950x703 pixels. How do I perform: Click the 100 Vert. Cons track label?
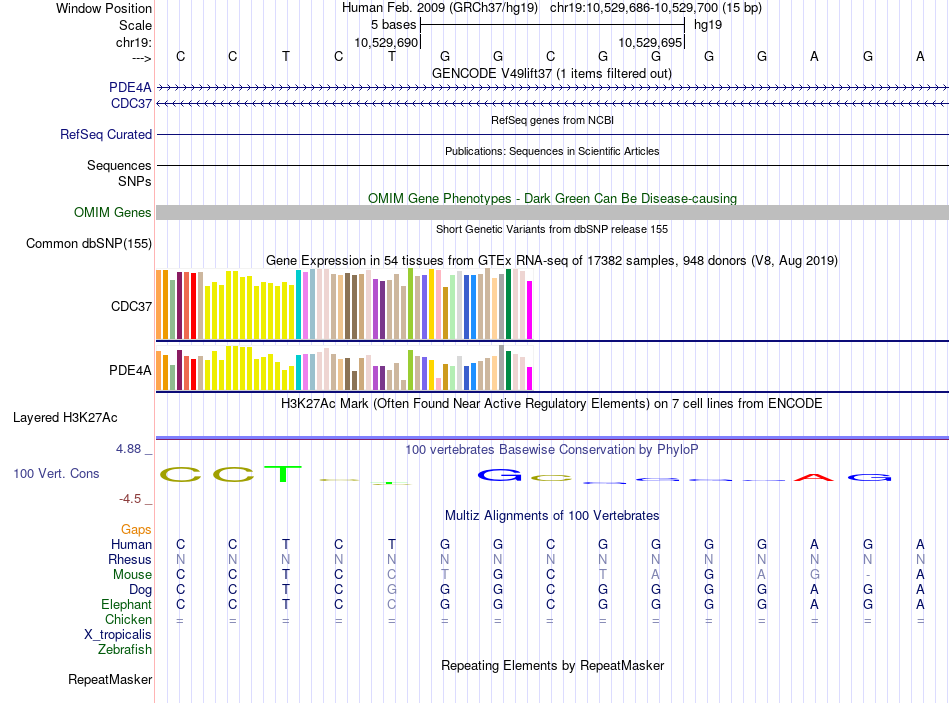(56, 474)
